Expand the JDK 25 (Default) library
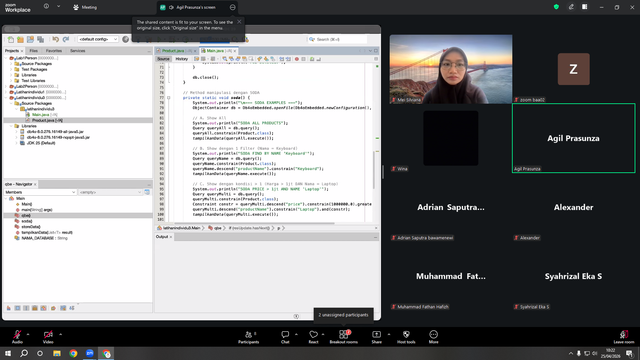The width and height of the screenshot is (640, 360). tap(17, 143)
